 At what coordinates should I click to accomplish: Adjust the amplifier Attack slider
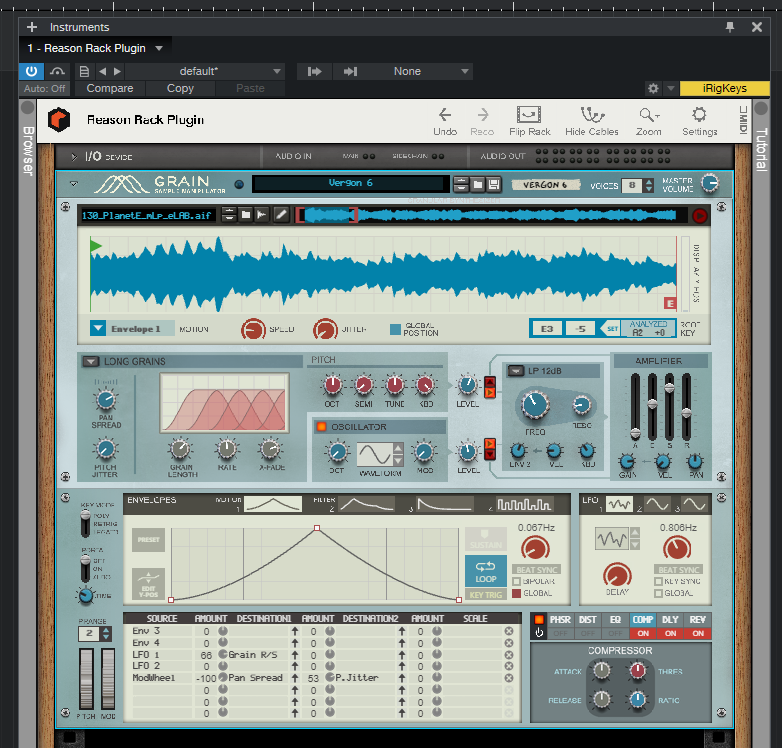[635, 432]
